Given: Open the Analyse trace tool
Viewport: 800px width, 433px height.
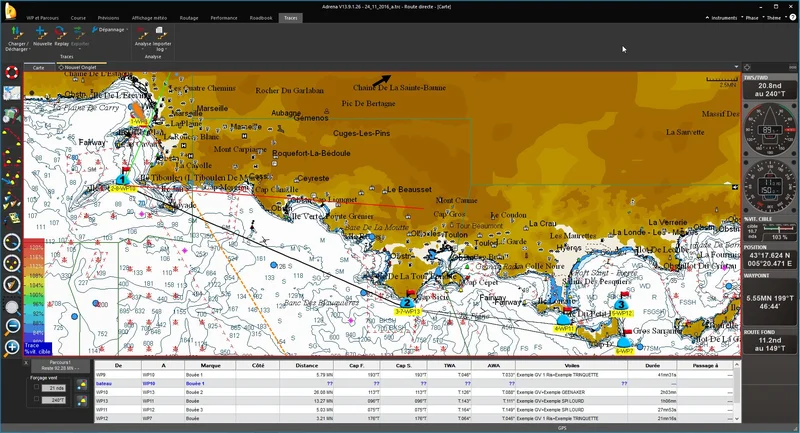Looking at the screenshot, I should coord(142,34).
